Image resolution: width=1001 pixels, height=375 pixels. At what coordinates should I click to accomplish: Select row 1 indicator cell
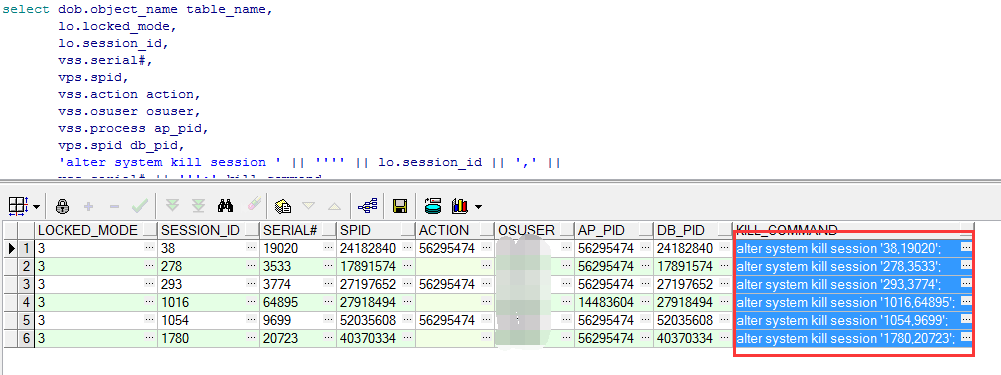26,248
